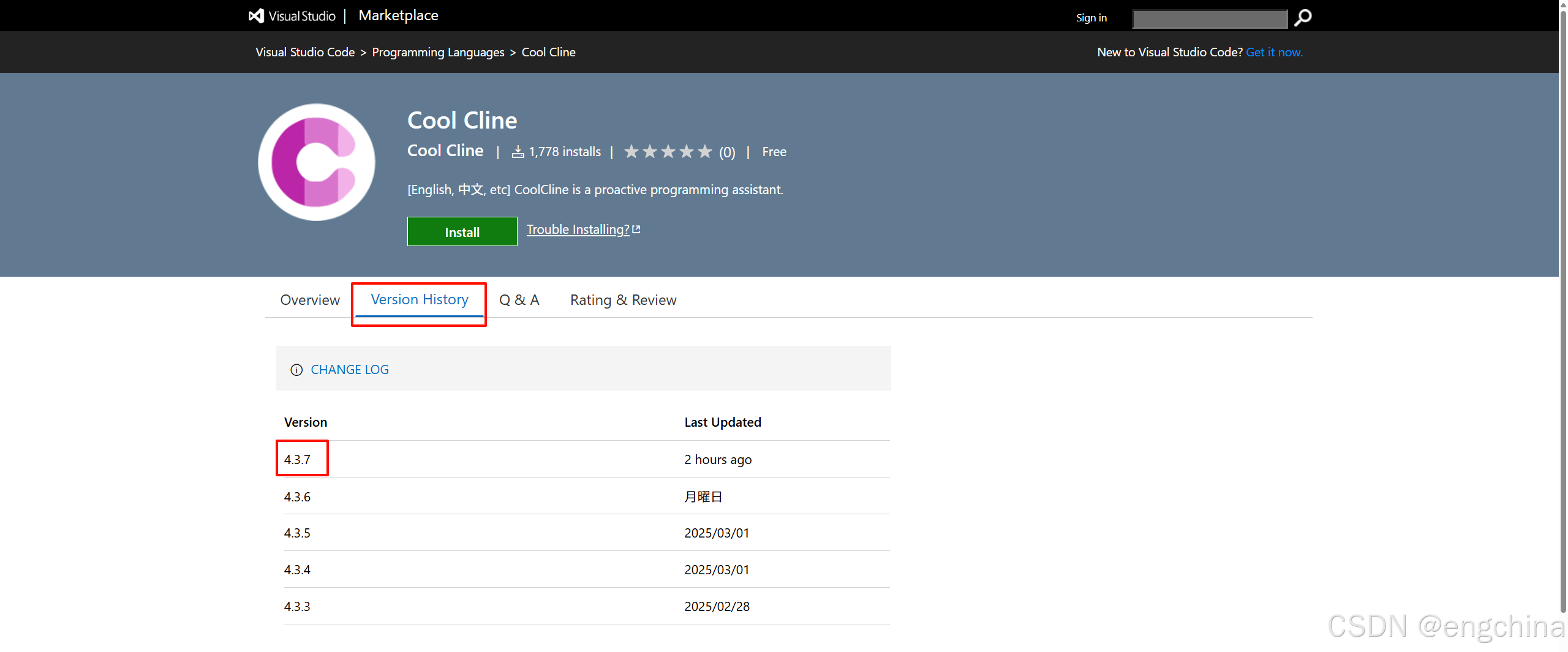Click the extension description text

pyautogui.click(x=595, y=190)
